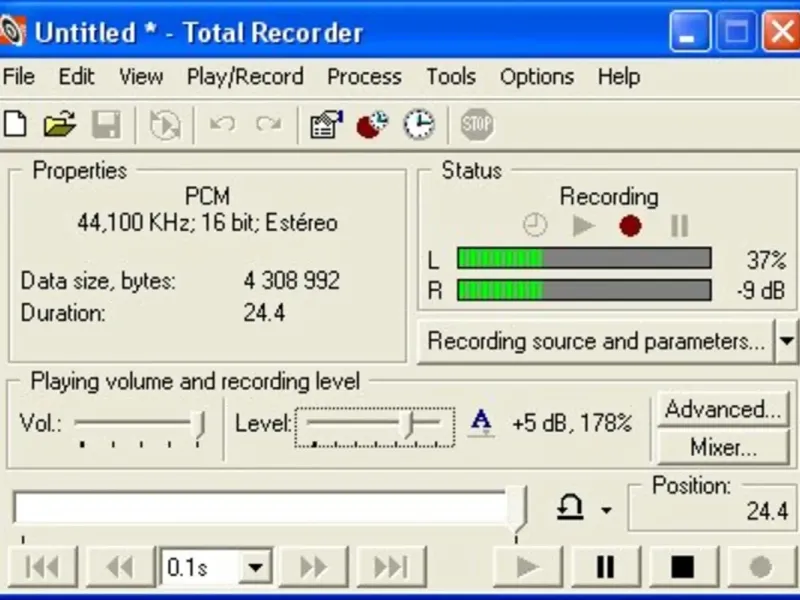The height and width of the screenshot is (600, 800).
Task: Click the Mixer... button
Action: pyautogui.click(x=723, y=447)
